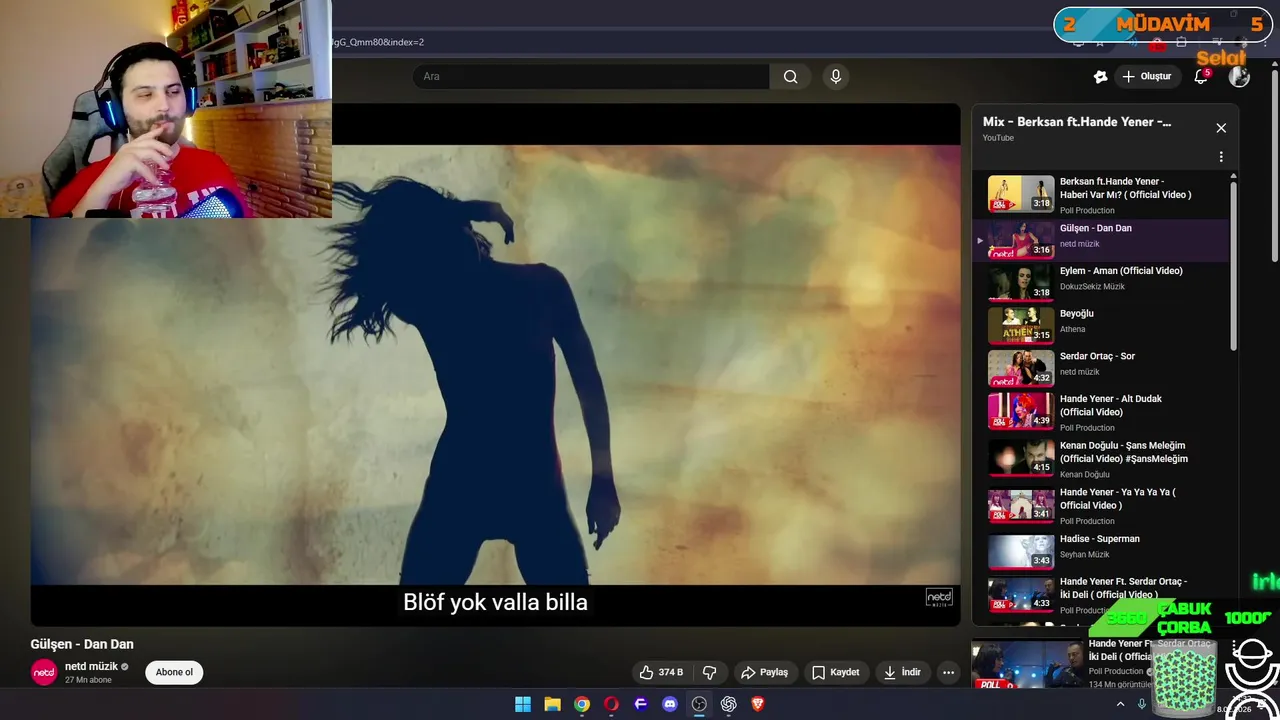Screen dimensions: 1280x720
Task: Play Berksan ft. Hande Yener - Haberi Var Mı
Action: coord(1100,195)
